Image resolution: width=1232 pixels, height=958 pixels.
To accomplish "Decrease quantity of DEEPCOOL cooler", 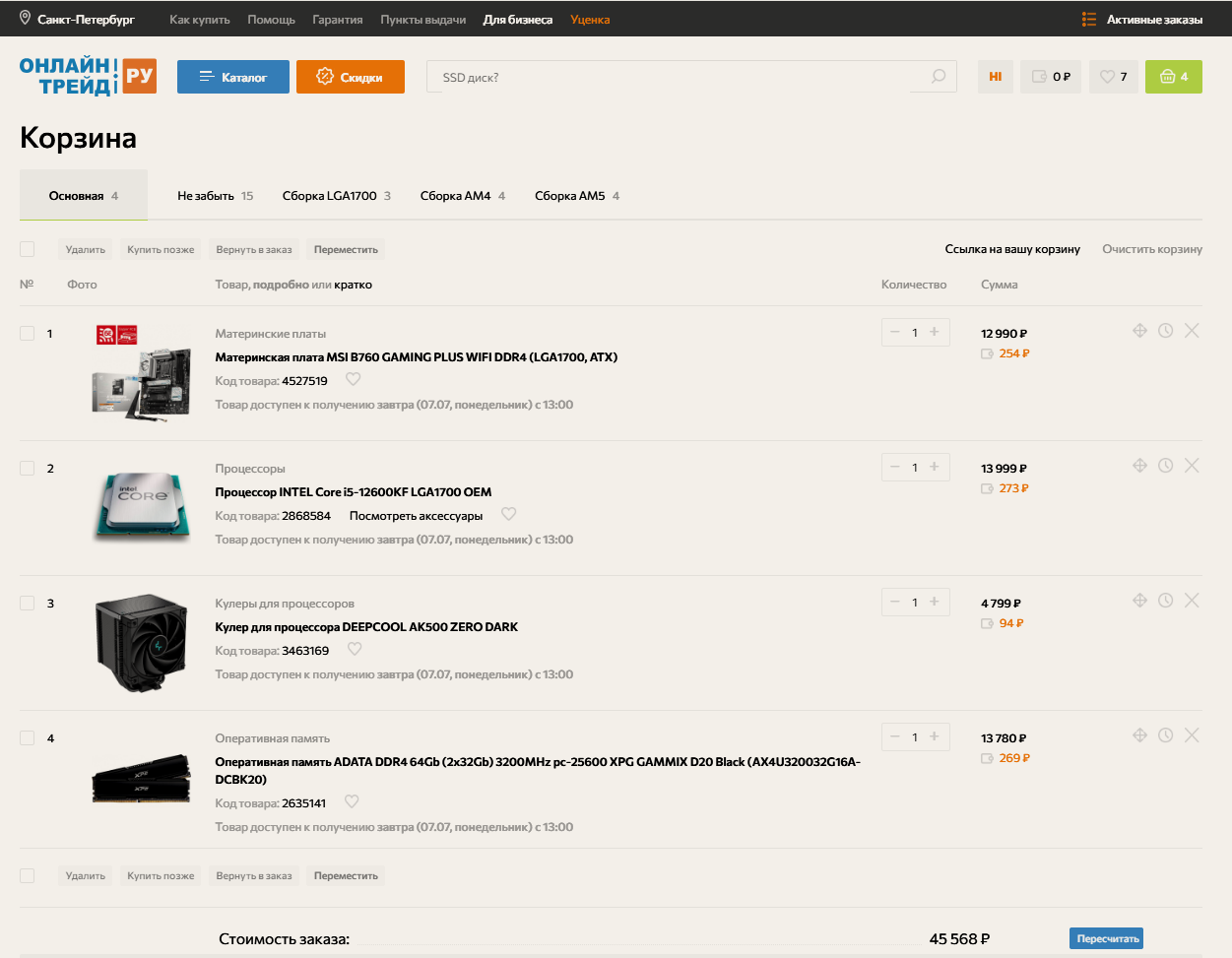I will (895, 602).
